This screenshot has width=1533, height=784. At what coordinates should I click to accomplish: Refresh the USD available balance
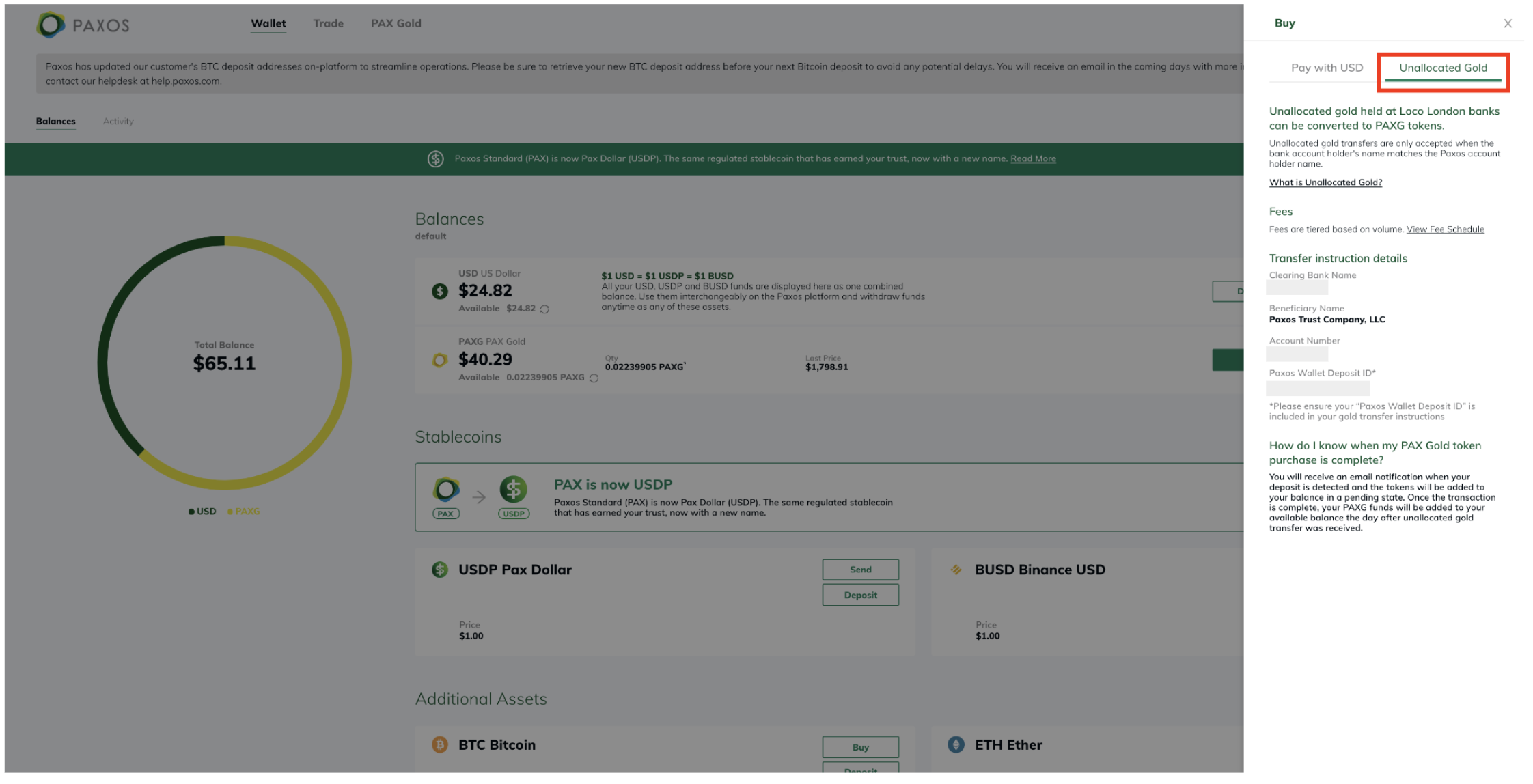point(544,309)
